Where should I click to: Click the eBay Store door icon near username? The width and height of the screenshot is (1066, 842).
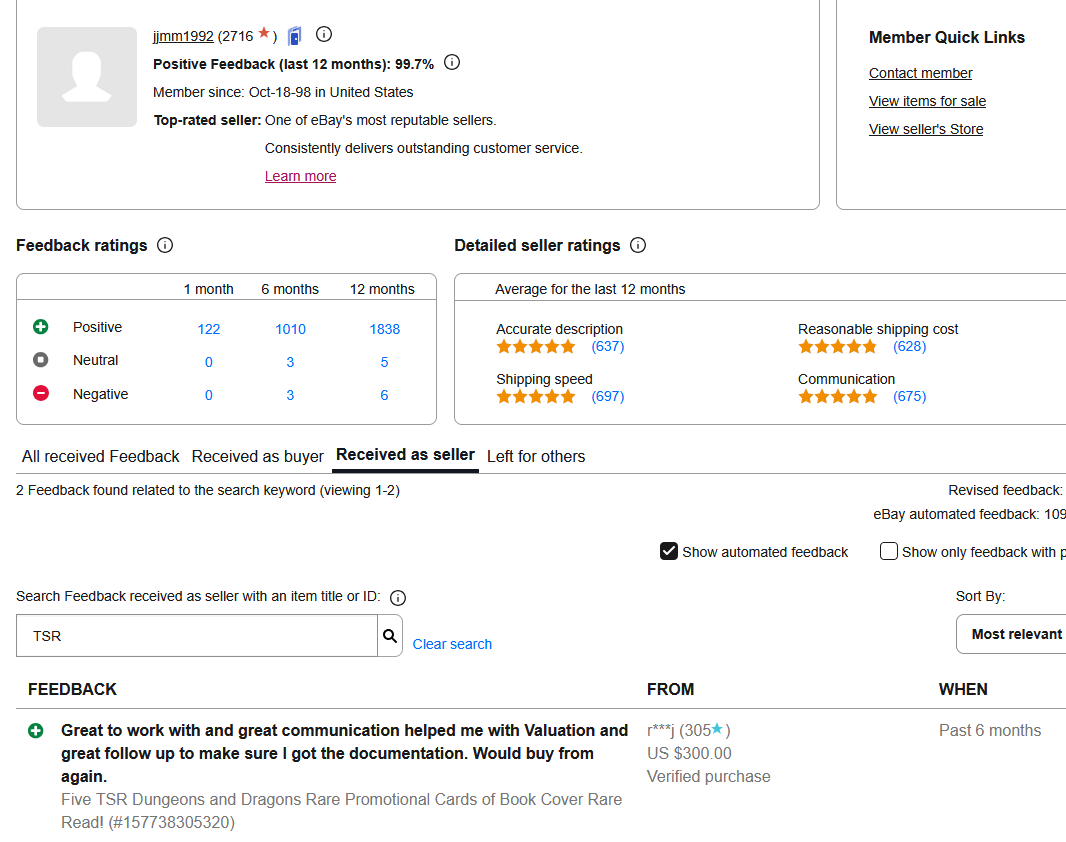pos(294,35)
